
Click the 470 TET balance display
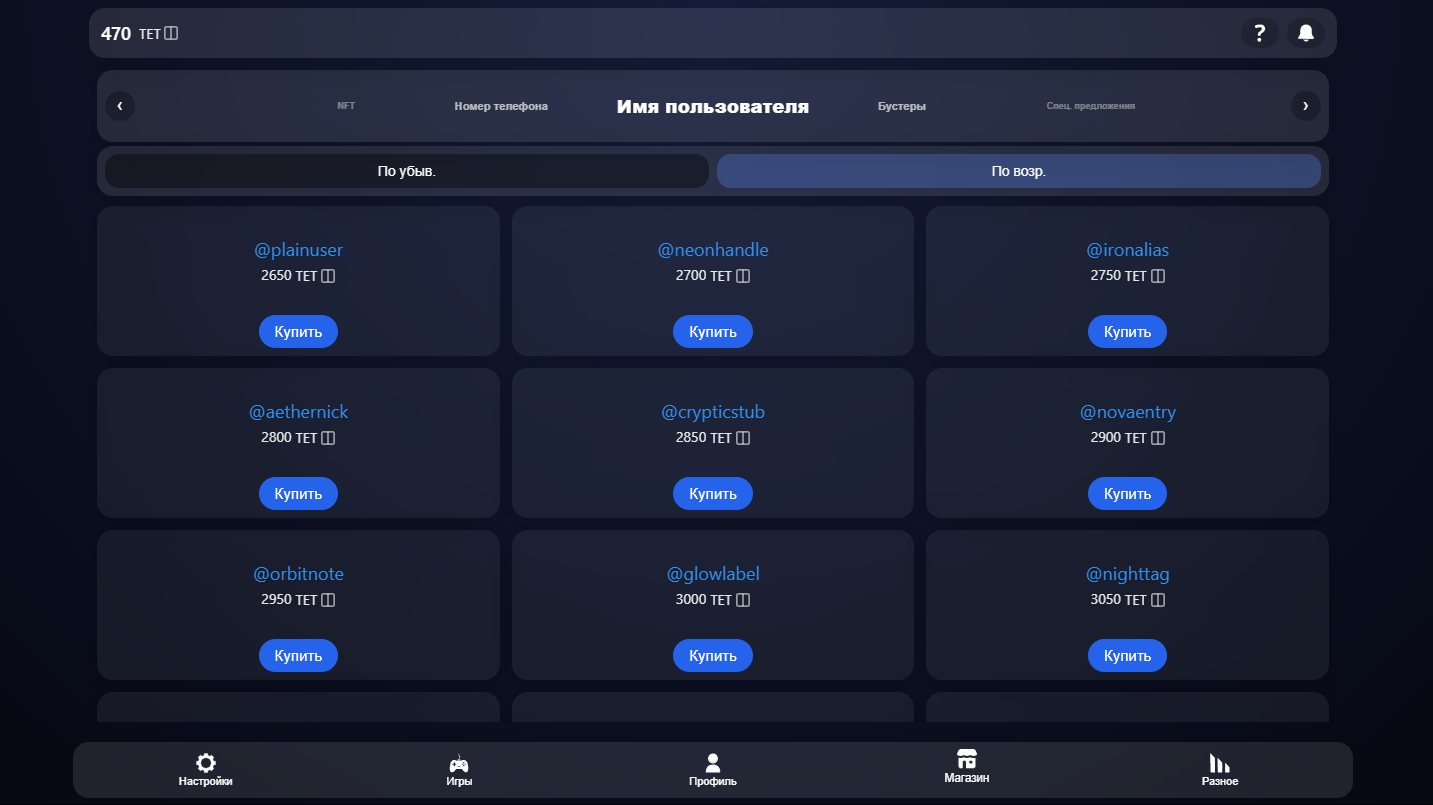coord(116,34)
